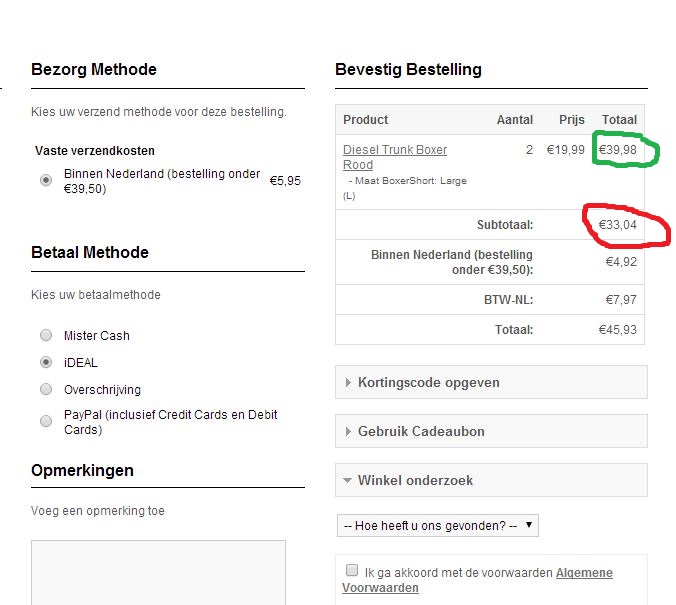Tick the akkoord met voorwaarden checkbox
Image resolution: width=676 pixels, height=605 pixels.
(352, 570)
